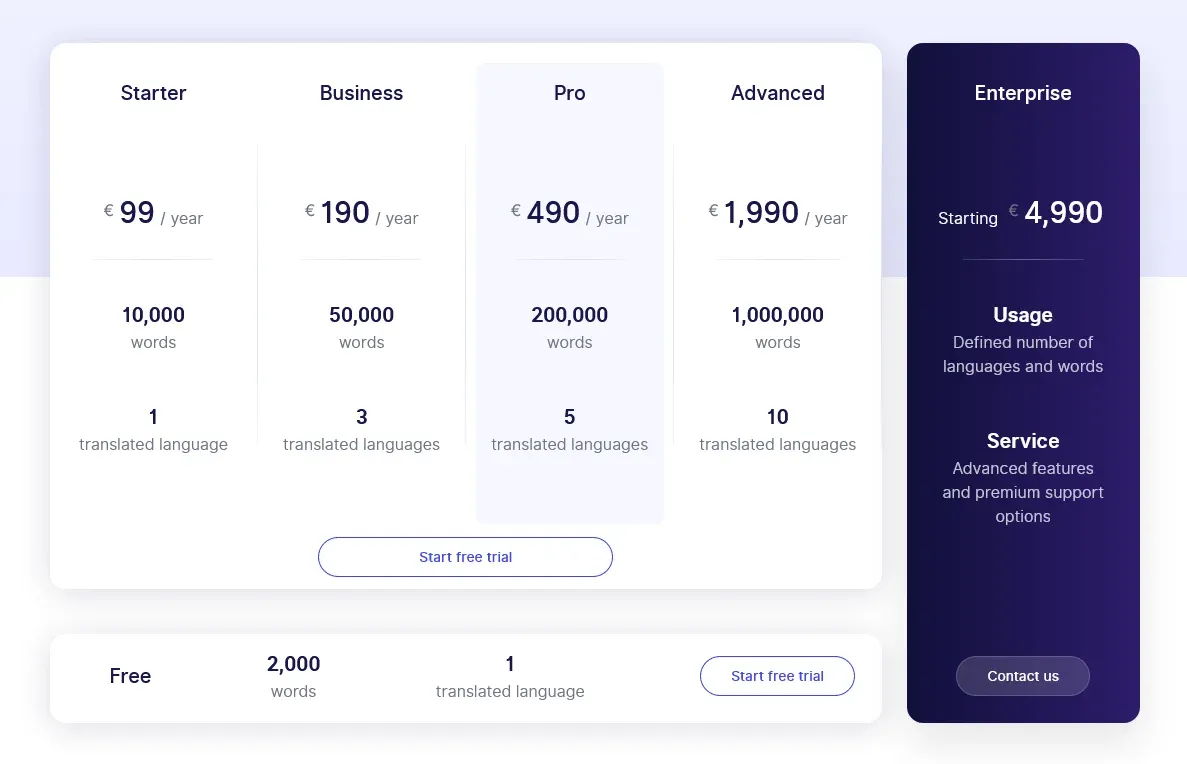Screen dimensions: 1187x764
Task: Click the 1,000,000 words figure
Action: (x=777, y=315)
